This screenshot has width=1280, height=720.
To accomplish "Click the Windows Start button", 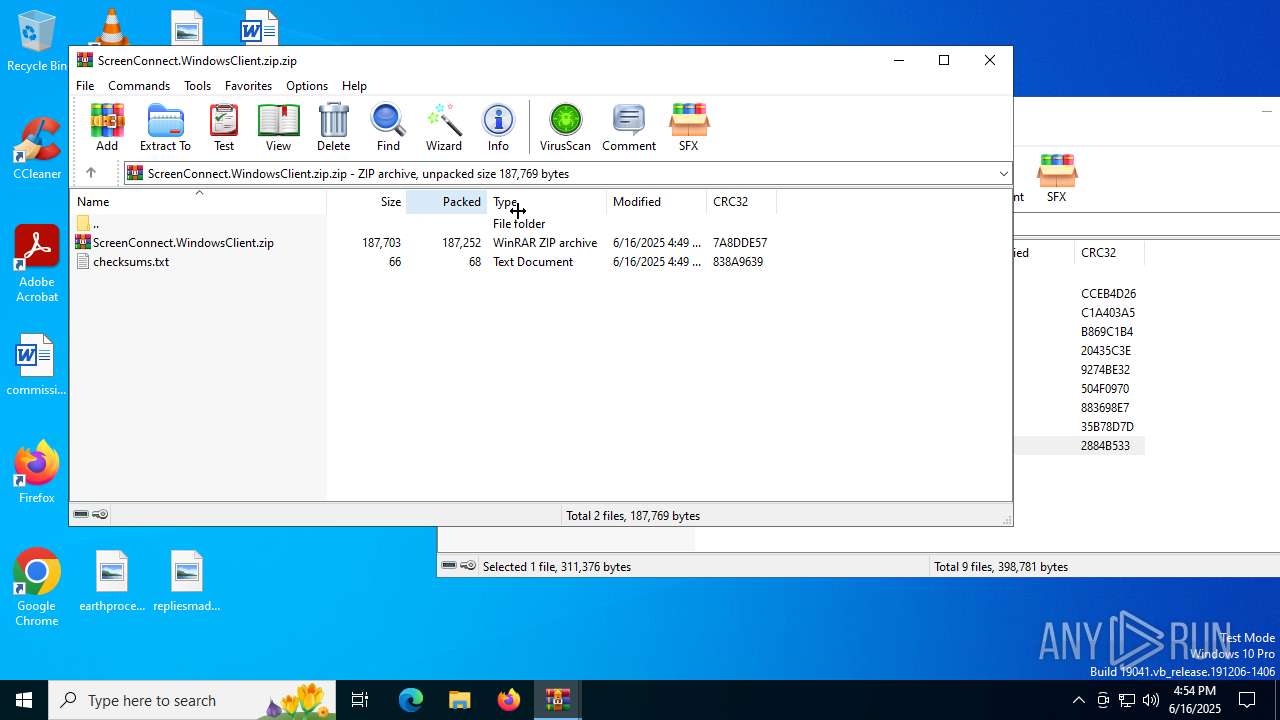I will pyautogui.click(x=24, y=700).
